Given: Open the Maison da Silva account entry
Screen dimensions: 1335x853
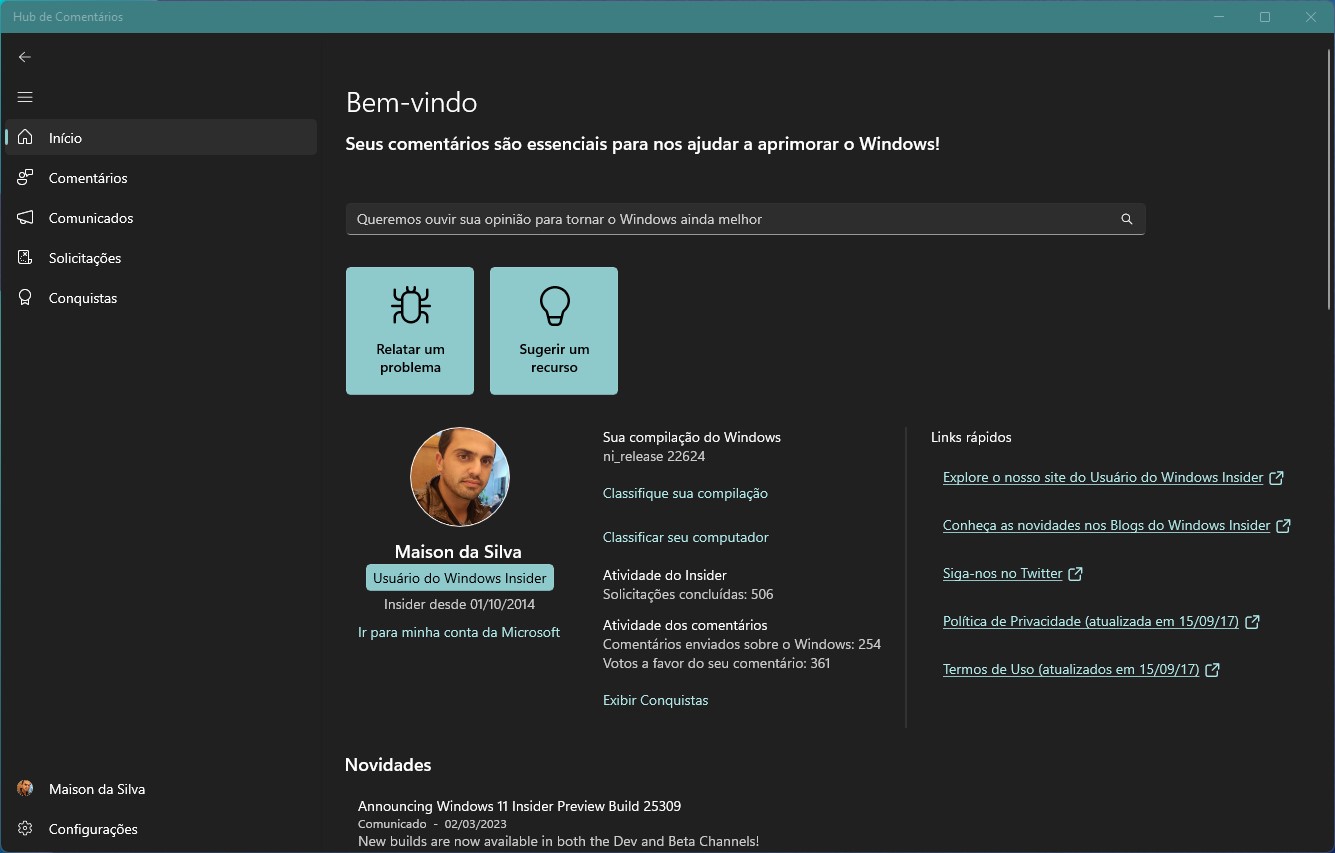Looking at the screenshot, I should [94, 788].
